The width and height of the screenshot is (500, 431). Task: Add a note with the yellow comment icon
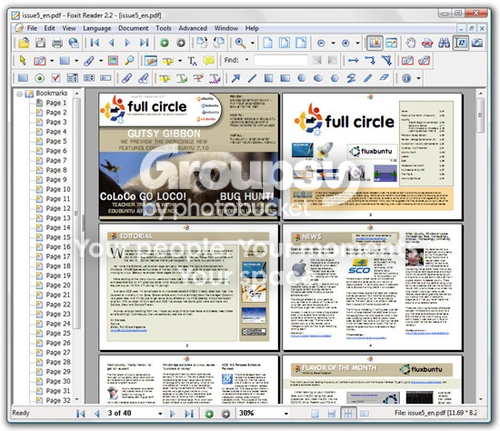coord(209,61)
